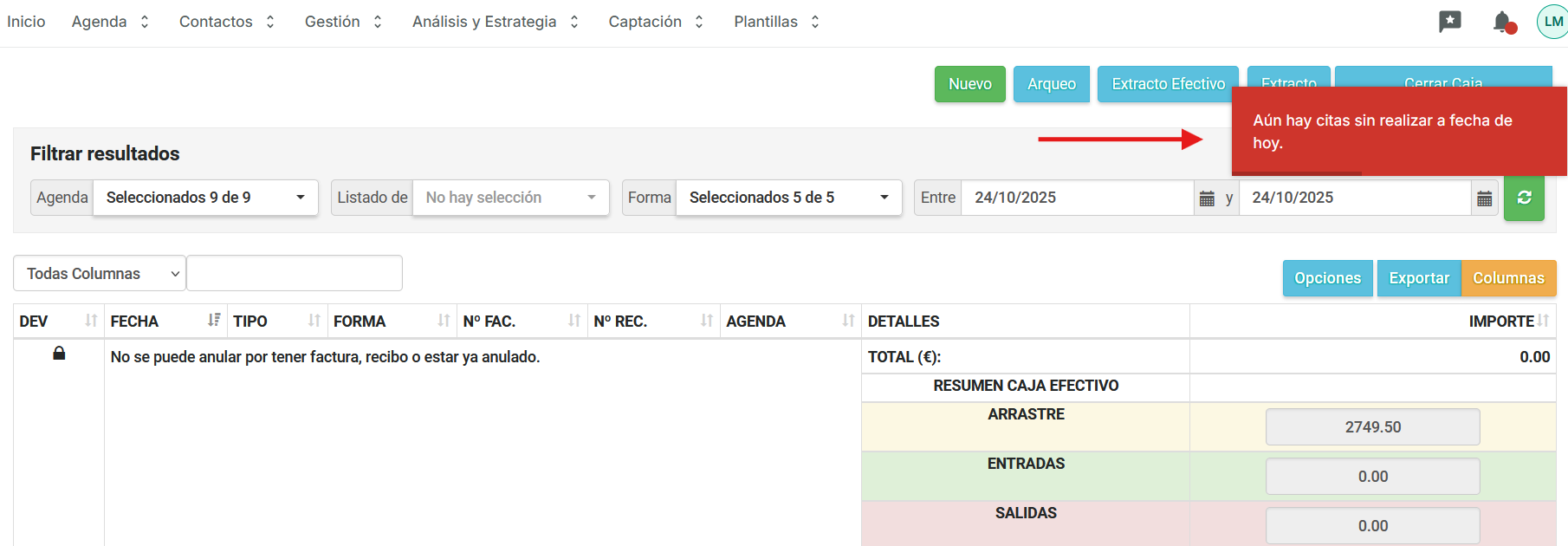Click the green refresh filter button
This screenshot has width=1568, height=546.
coord(1524,198)
